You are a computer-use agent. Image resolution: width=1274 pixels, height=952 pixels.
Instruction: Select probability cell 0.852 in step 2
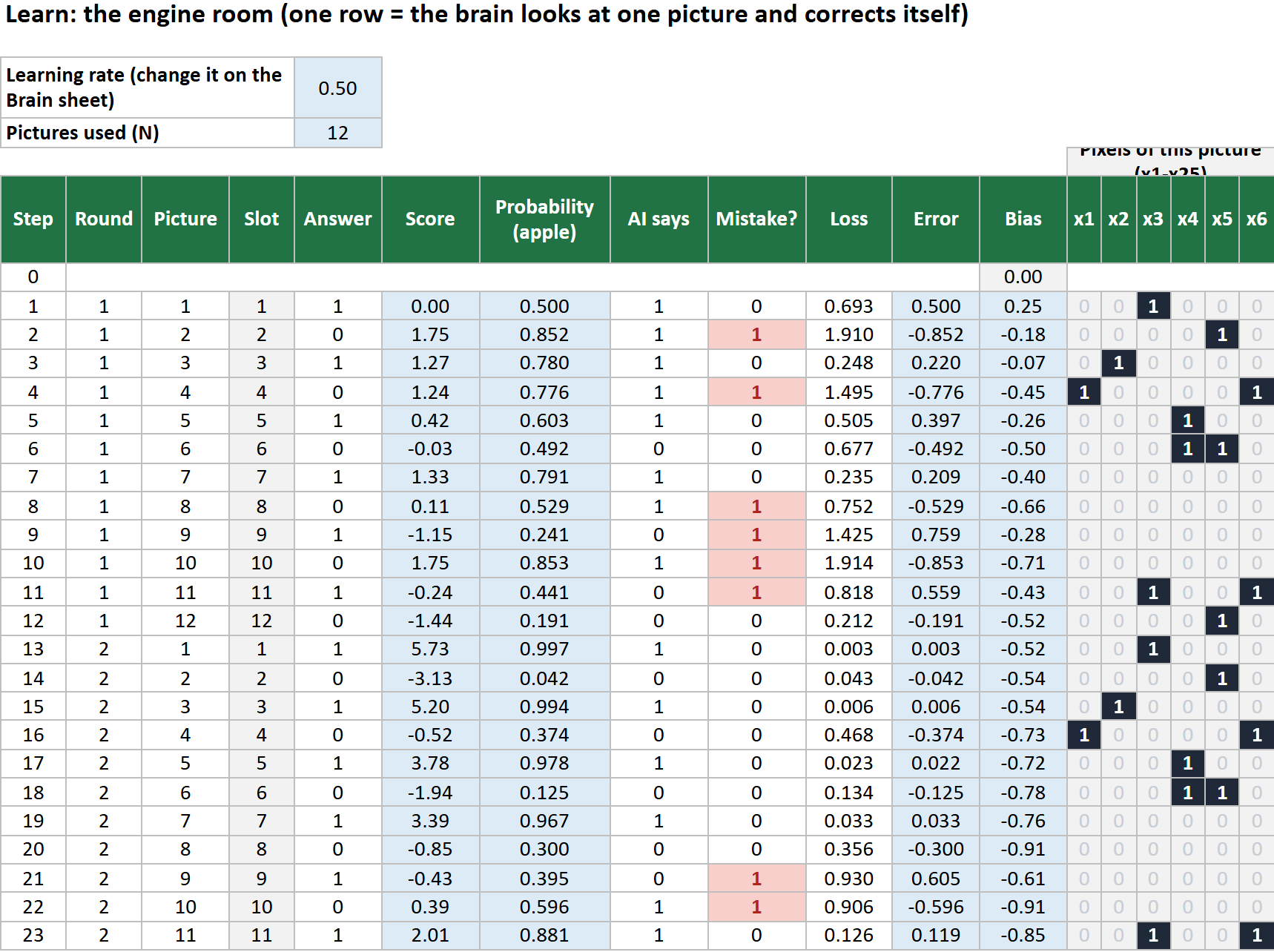(545, 335)
